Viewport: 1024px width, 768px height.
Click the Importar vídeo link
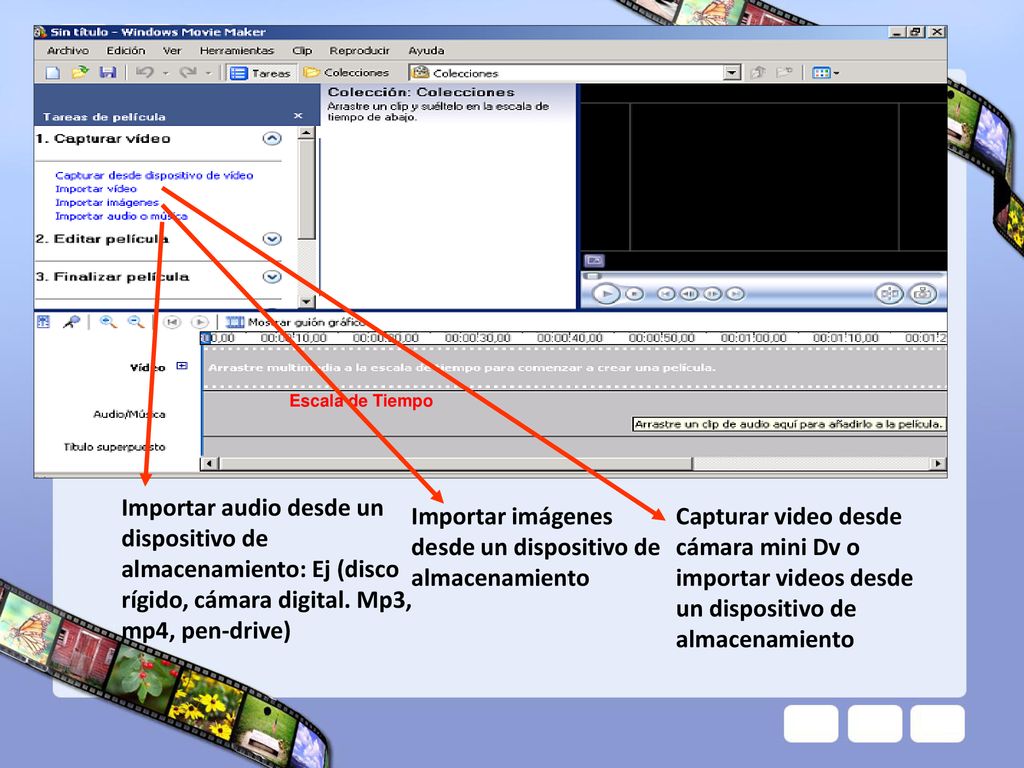(96, 189)
